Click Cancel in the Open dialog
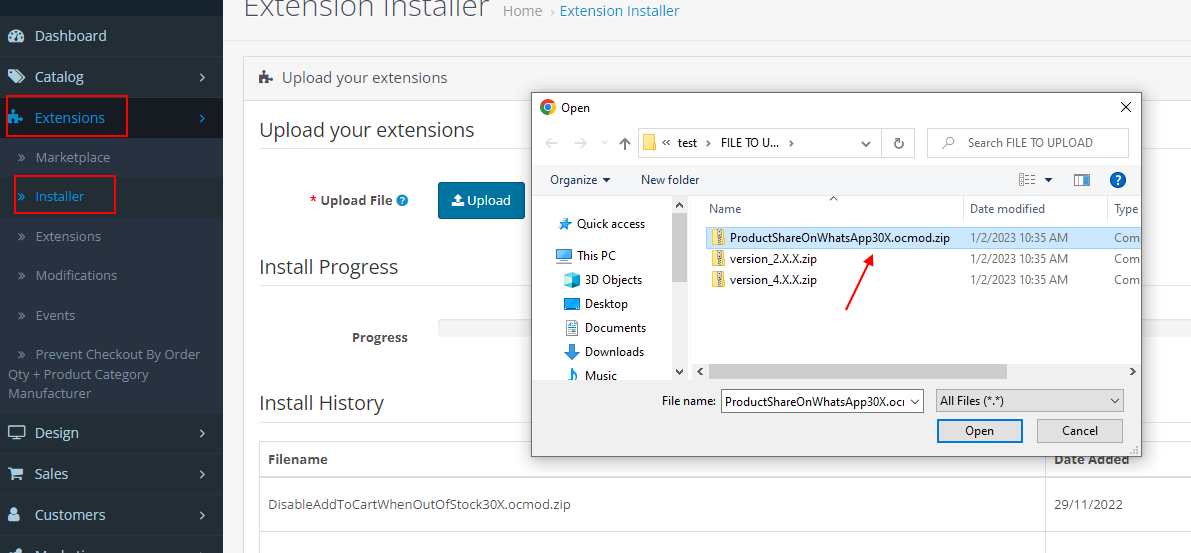 (x=1079, y=431)
